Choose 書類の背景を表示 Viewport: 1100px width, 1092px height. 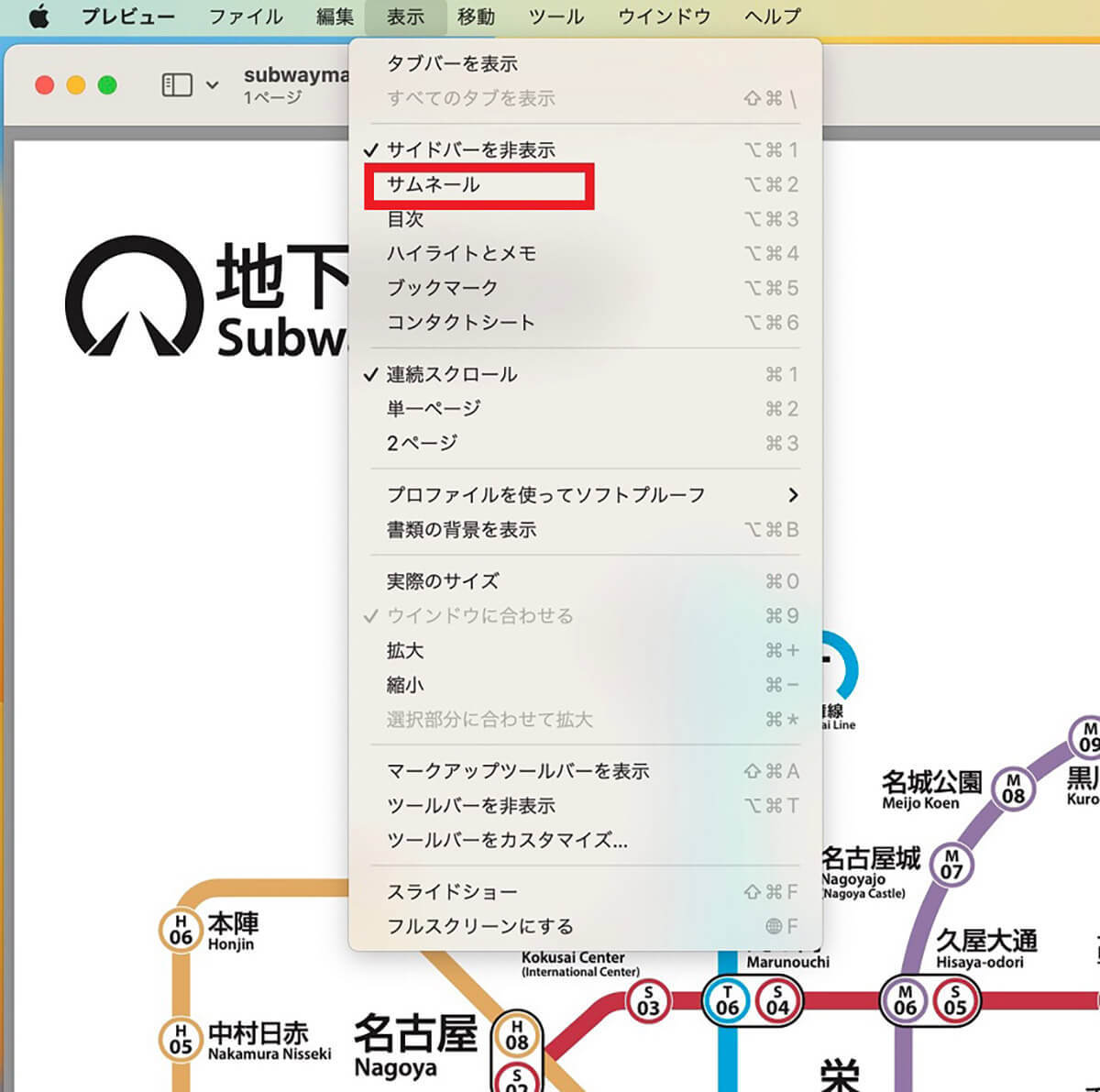click(585, 529)
